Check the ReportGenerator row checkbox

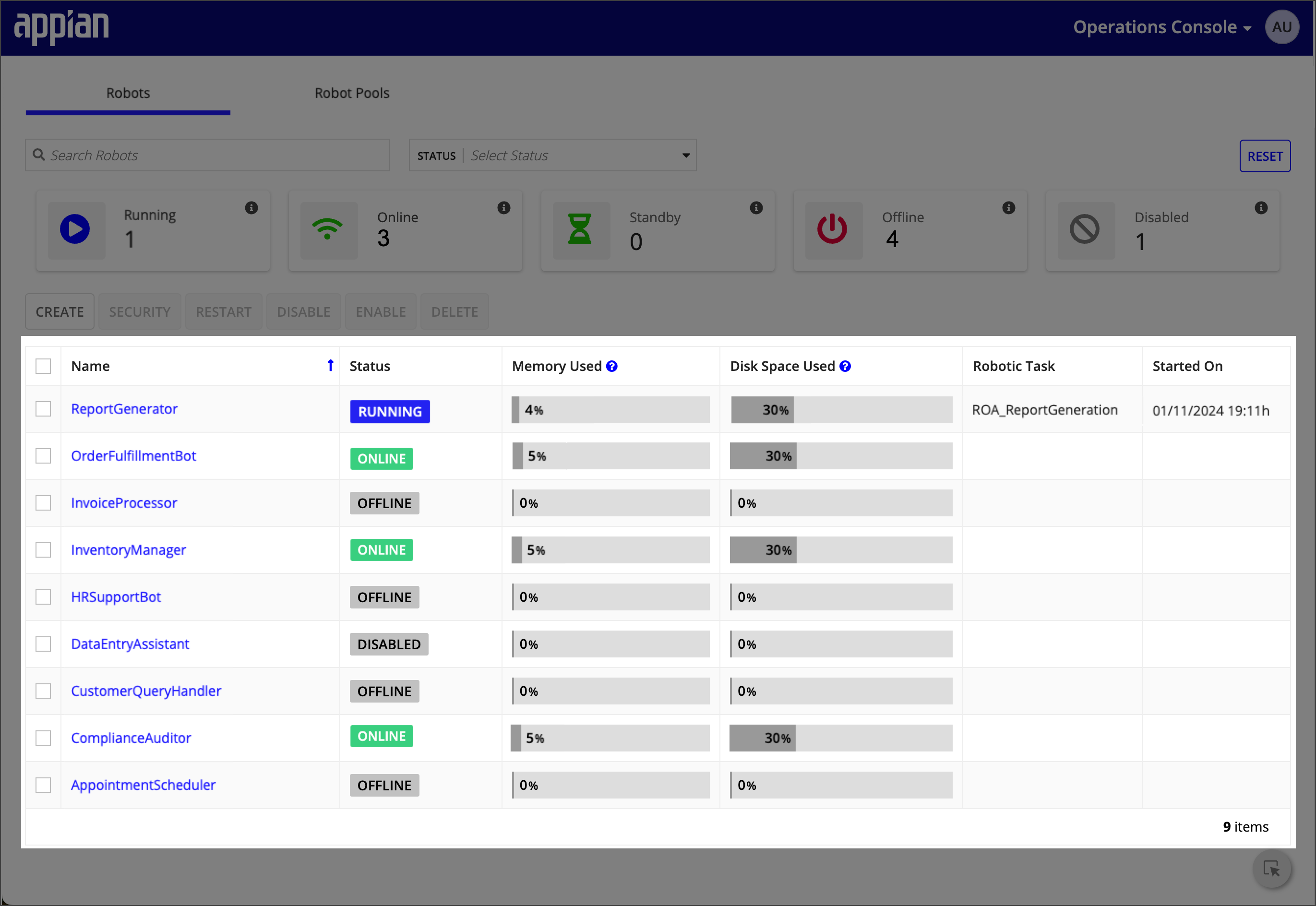pyautogui.click(x=43, y=409)
